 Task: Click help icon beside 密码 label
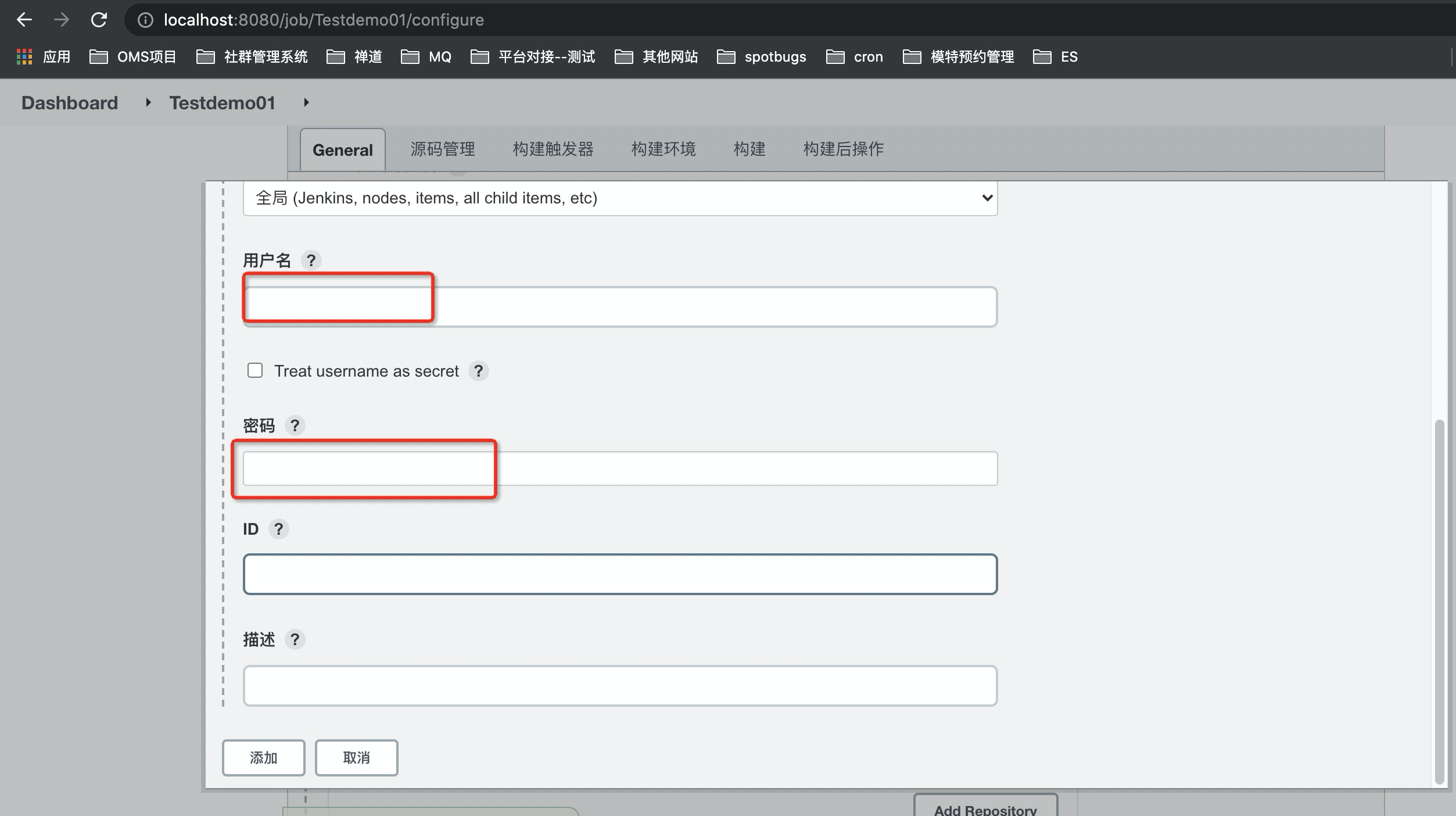click(295, 426)
